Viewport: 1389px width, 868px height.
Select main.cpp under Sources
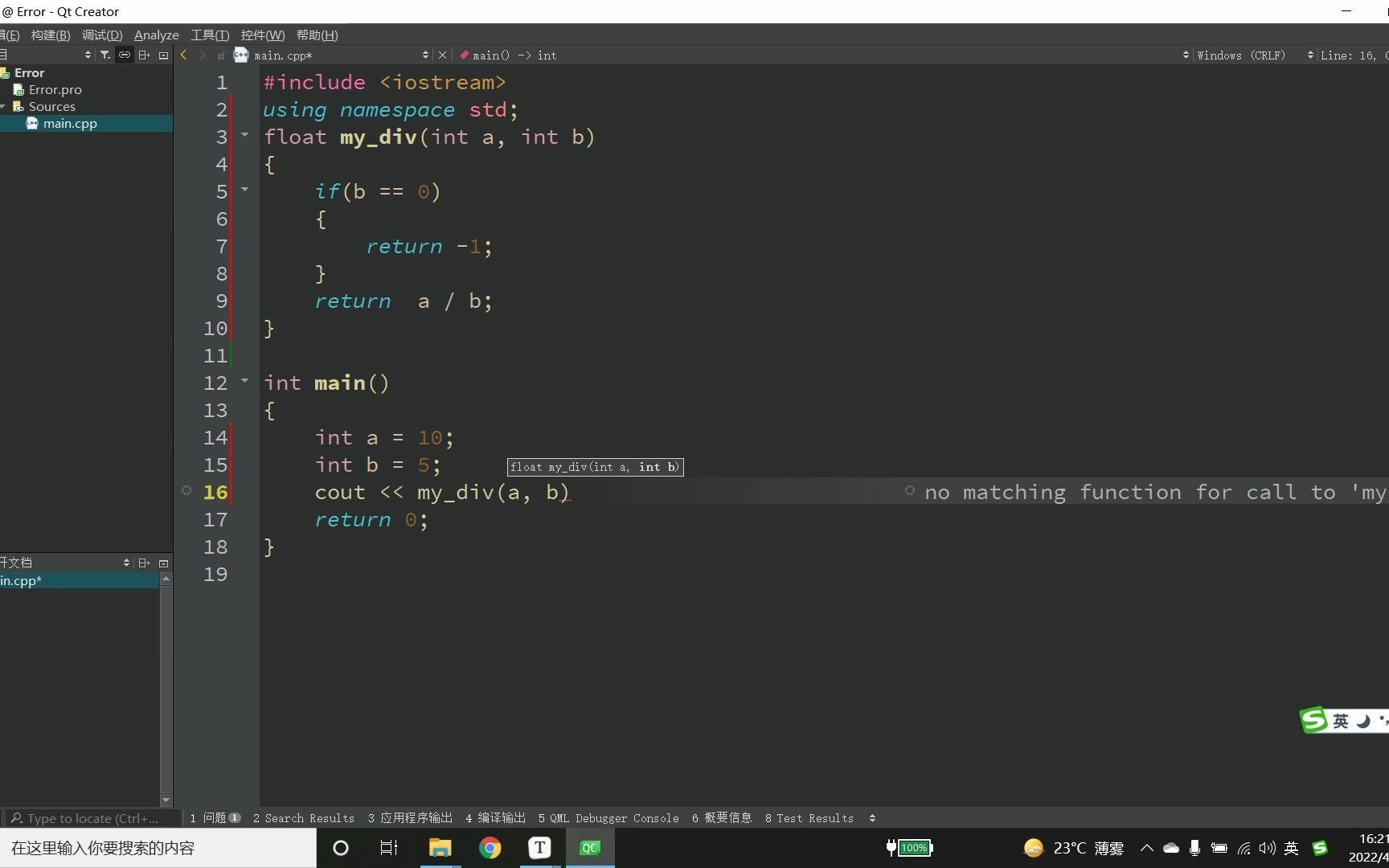tap(69, 123)
